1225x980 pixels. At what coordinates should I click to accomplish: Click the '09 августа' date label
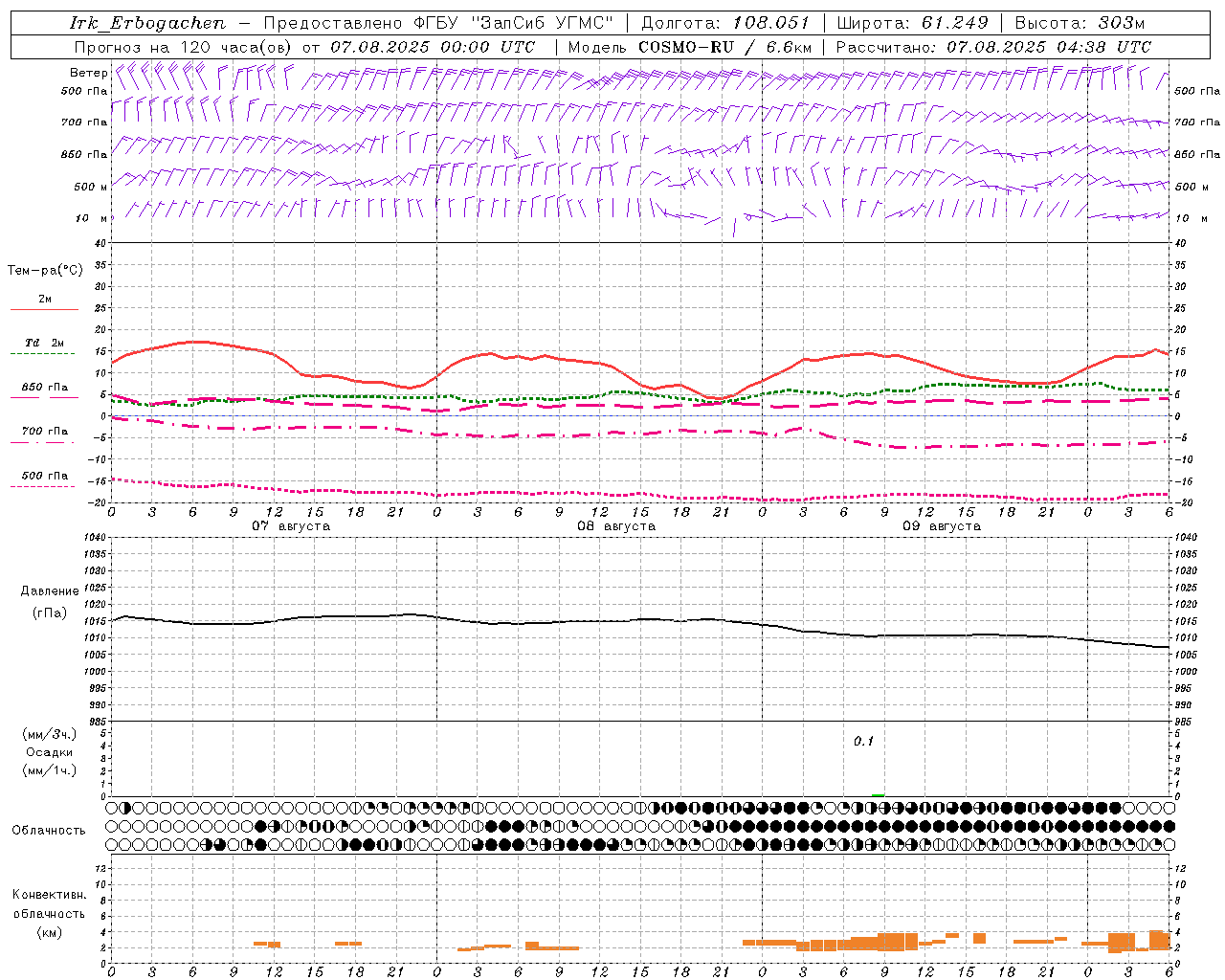[942, 526]
